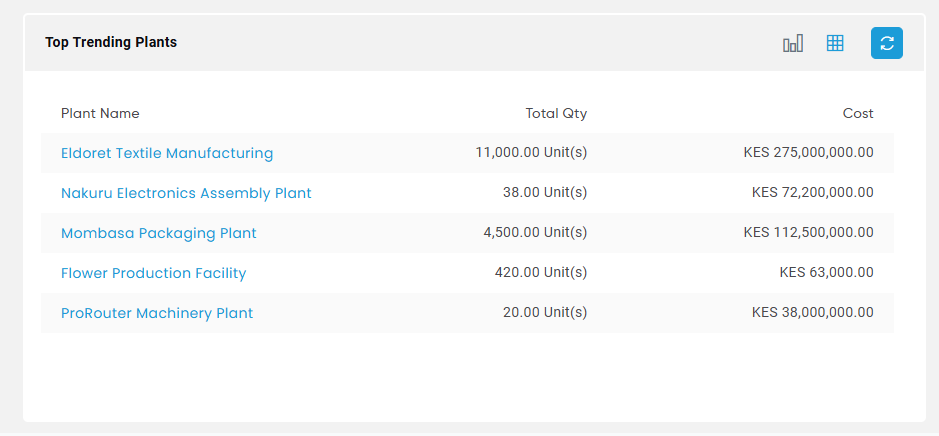Select the KES 72,200,000.00 cost cell
Screen dimensions: 939x436
pos(813,193)
